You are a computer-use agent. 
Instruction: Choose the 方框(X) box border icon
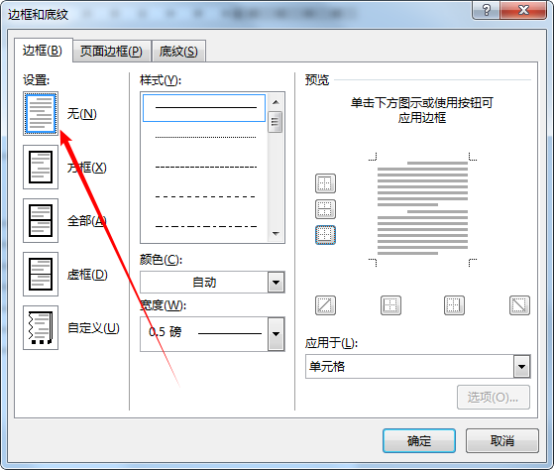tap(41, 167)
